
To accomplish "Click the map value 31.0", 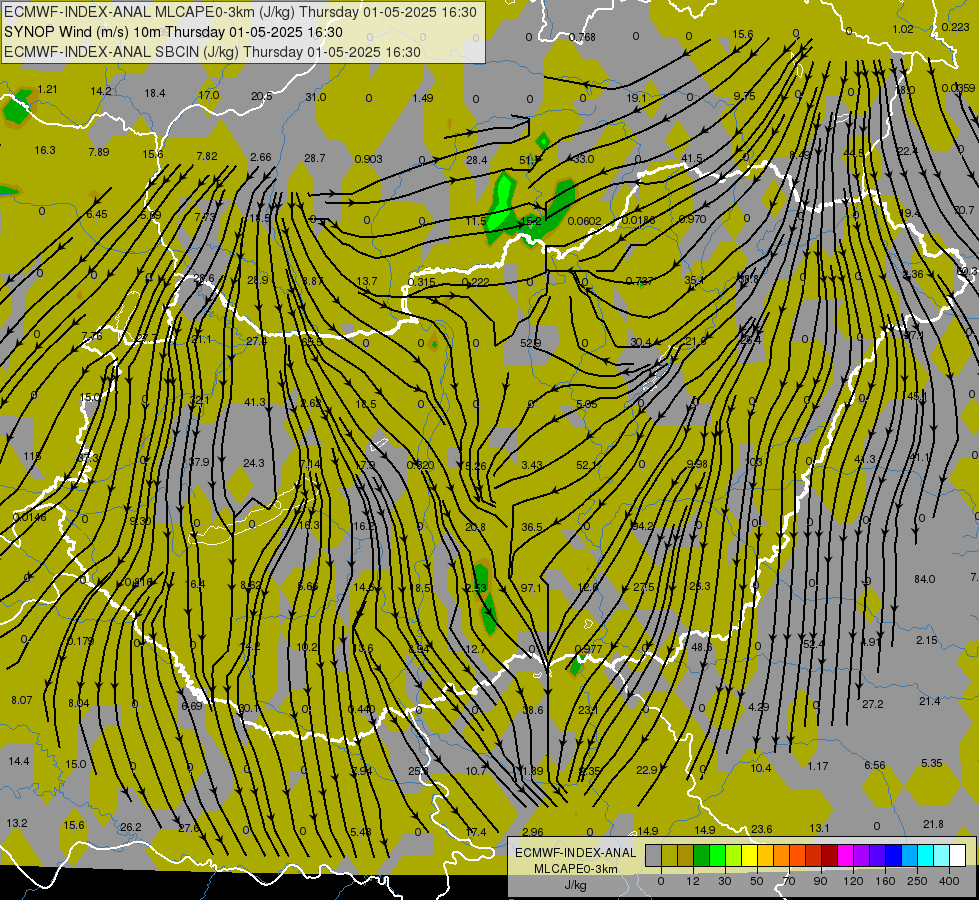I will tap(315, 97).
